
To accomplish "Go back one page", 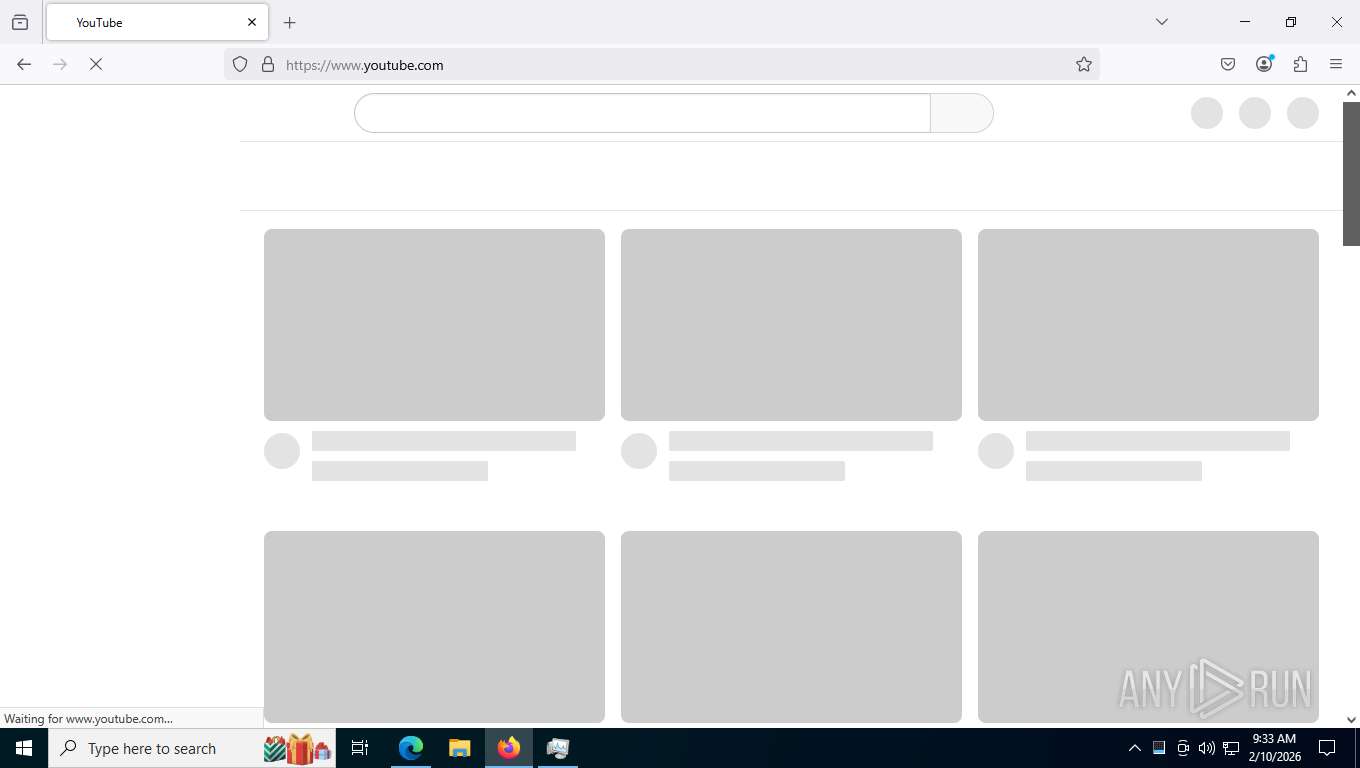I will click(x=24, y=64).
